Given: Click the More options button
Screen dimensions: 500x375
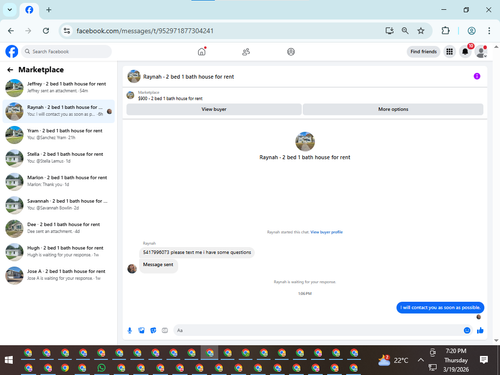Looking at the screenshot, I should 393,109.
